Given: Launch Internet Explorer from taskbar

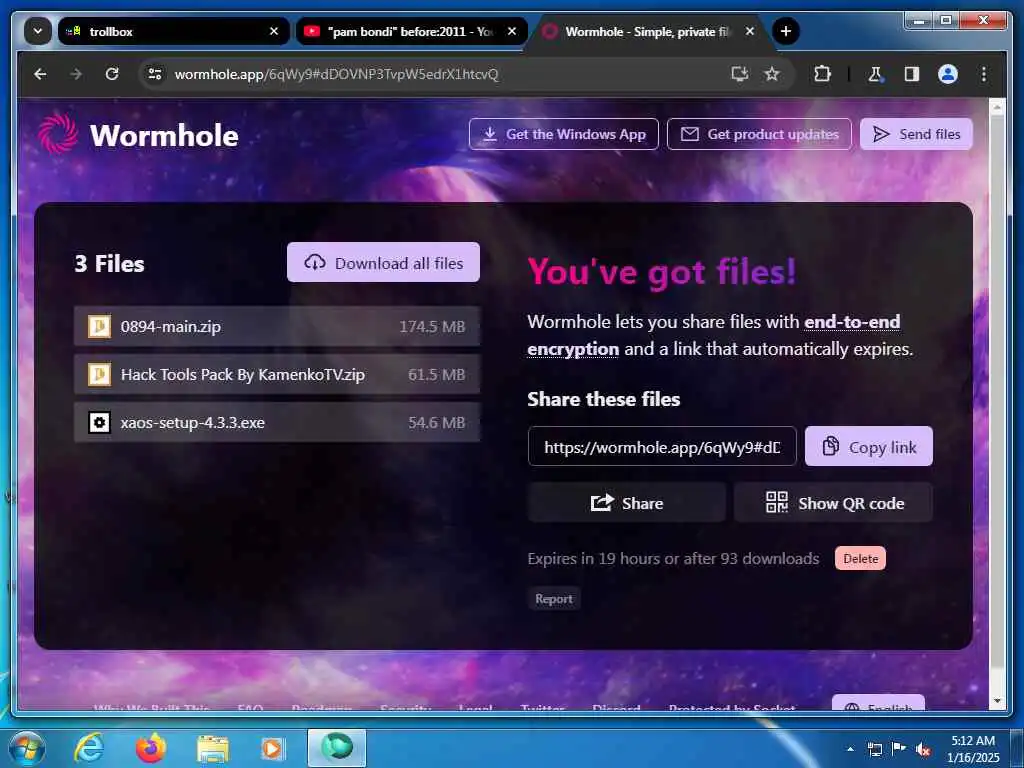Looking at the screenshot, I should [x=89, y=748].
